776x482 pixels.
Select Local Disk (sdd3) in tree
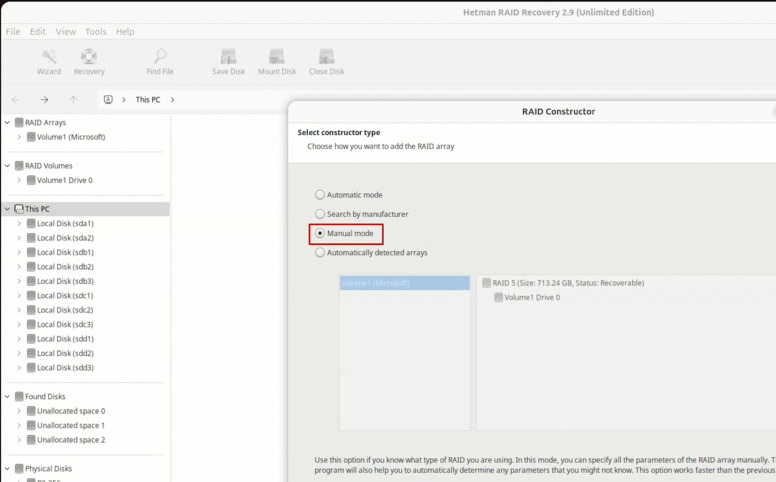pos(65,367)
